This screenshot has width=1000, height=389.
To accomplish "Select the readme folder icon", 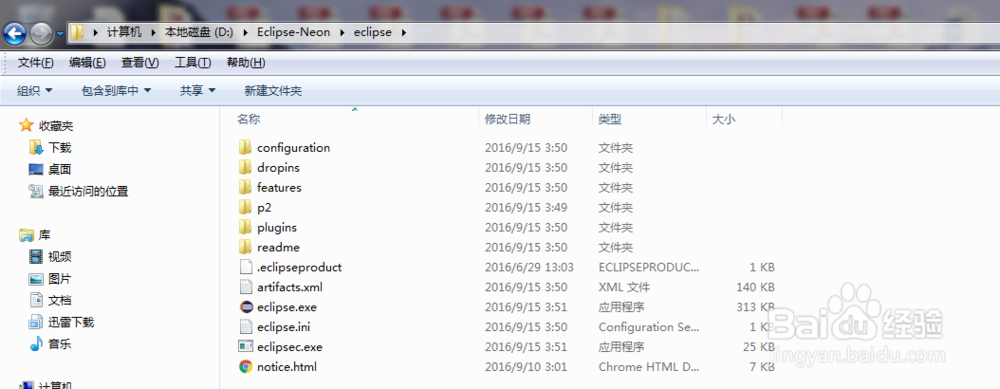I will (x=246, y=247).
